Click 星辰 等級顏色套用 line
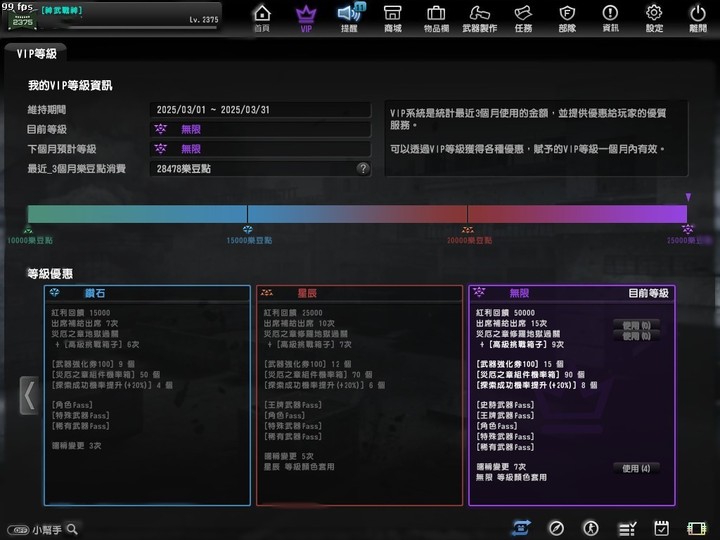Viewport: 720px width, 540px height. coord(299,467)
